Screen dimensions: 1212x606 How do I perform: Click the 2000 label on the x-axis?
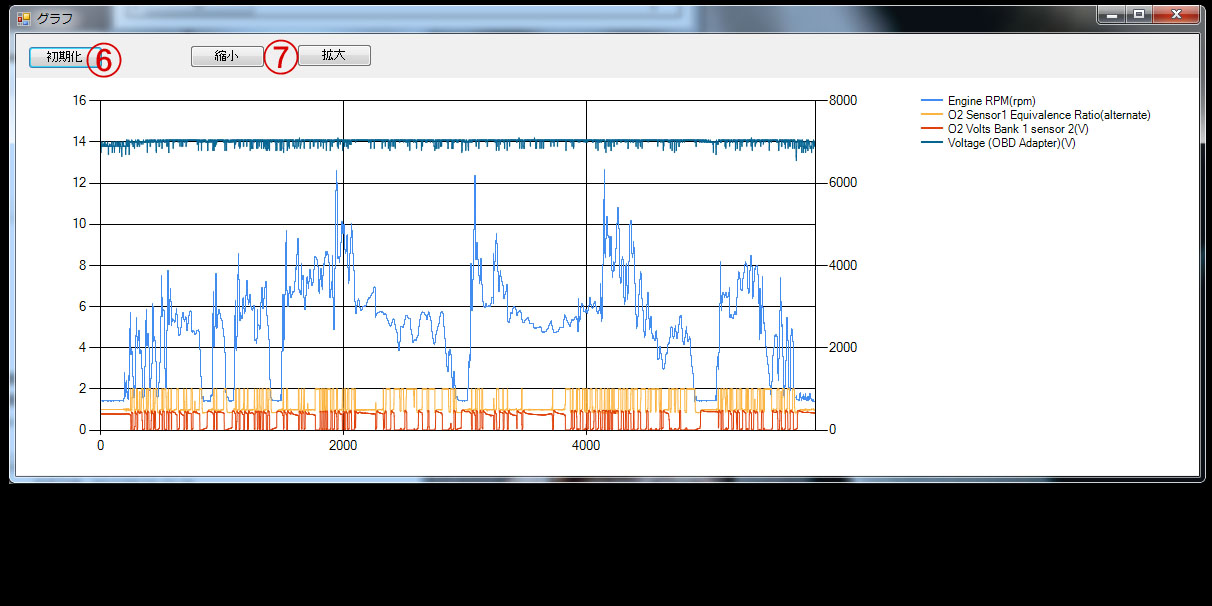pyautogui.click(x=343, y=445)
